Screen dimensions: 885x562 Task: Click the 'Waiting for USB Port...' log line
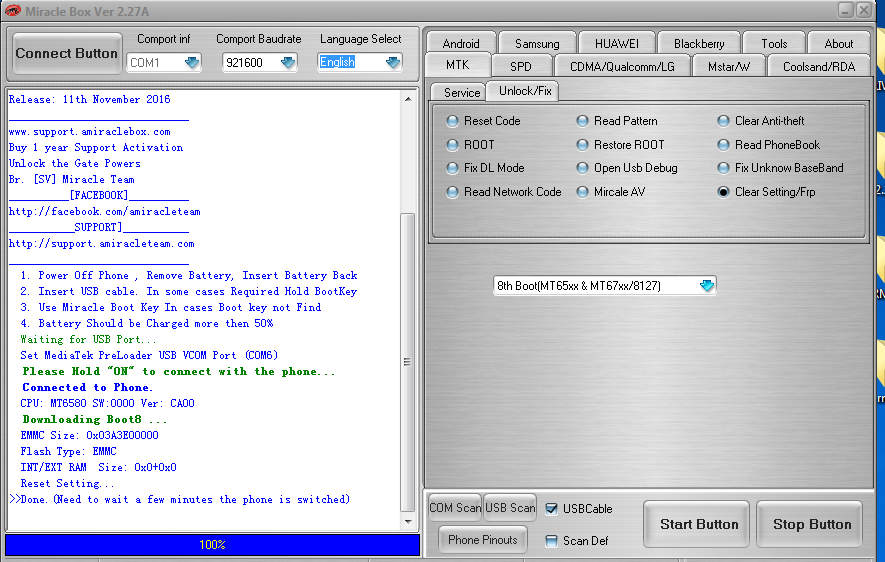(x=88, y=340)
